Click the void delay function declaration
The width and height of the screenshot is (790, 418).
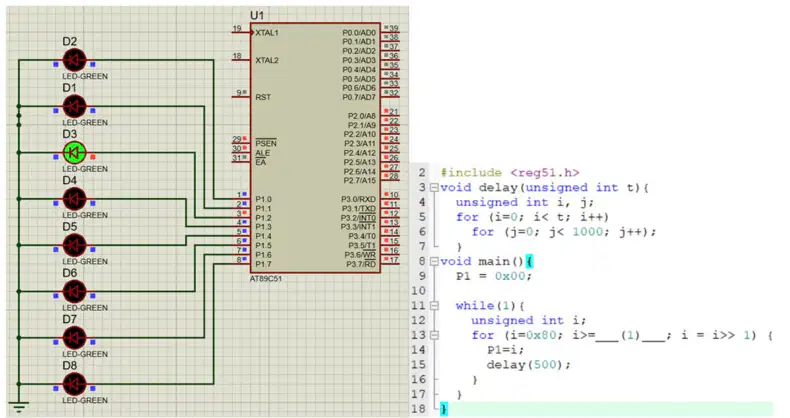544,188
